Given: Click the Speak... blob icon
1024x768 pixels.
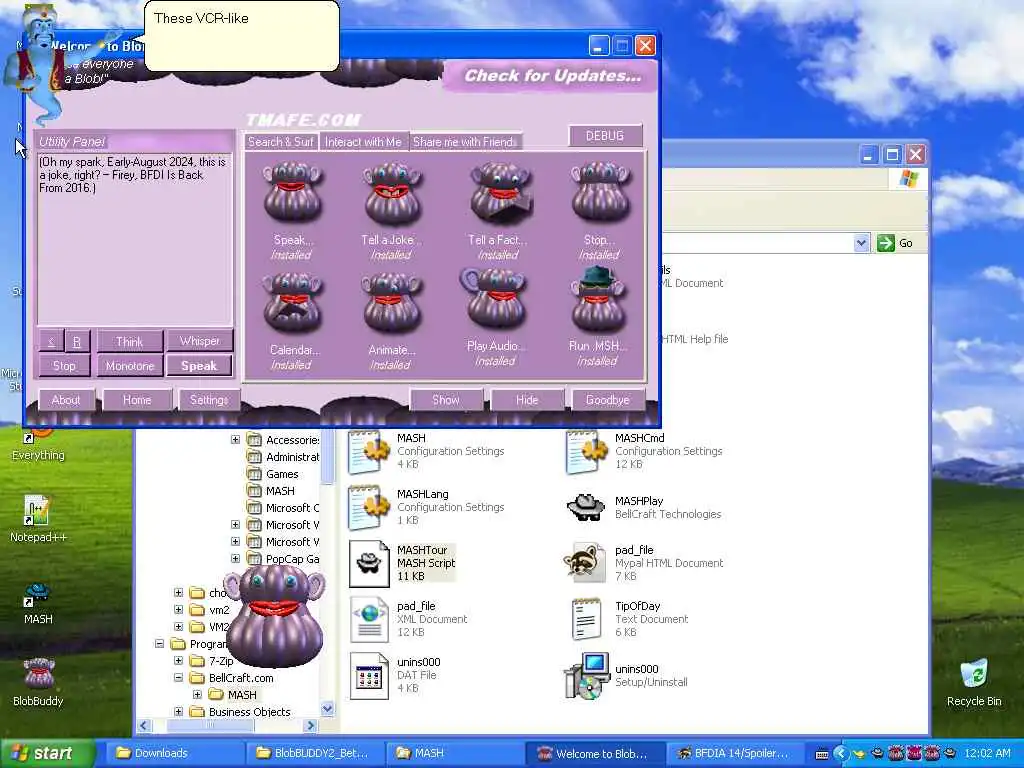Looking at the screenshot, I should (292, 193).
